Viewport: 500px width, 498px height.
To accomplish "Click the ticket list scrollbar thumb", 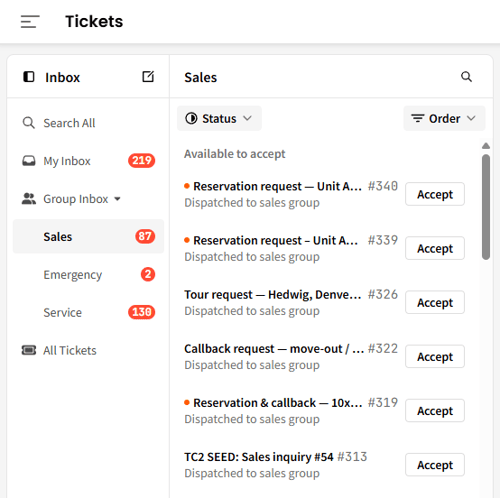I will (x=486, y=207).
